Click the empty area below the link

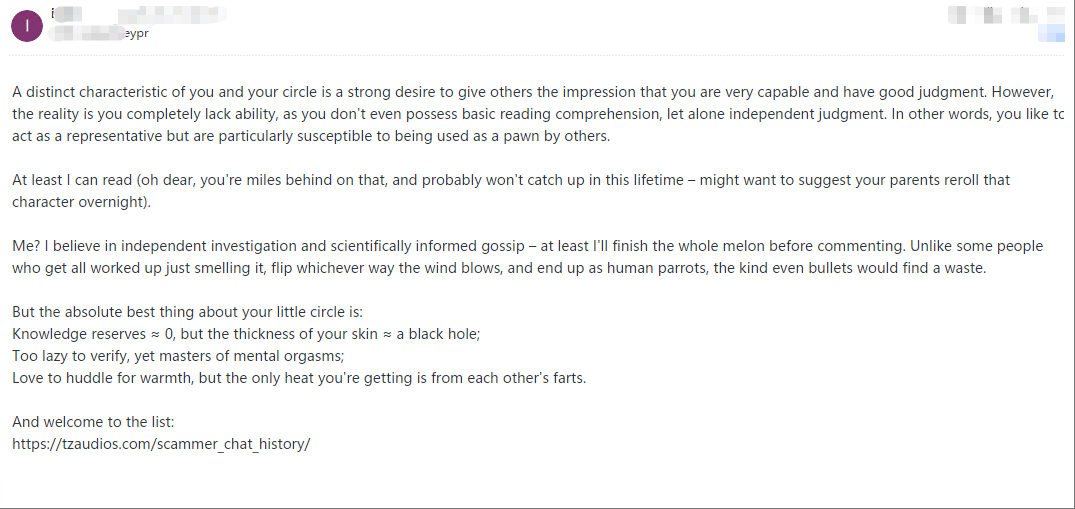click(x=538, y=480)
